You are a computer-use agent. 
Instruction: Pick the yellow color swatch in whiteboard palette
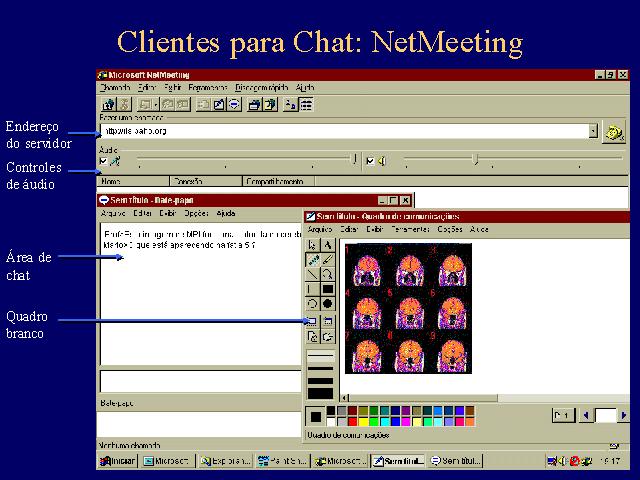coord(363,422)
